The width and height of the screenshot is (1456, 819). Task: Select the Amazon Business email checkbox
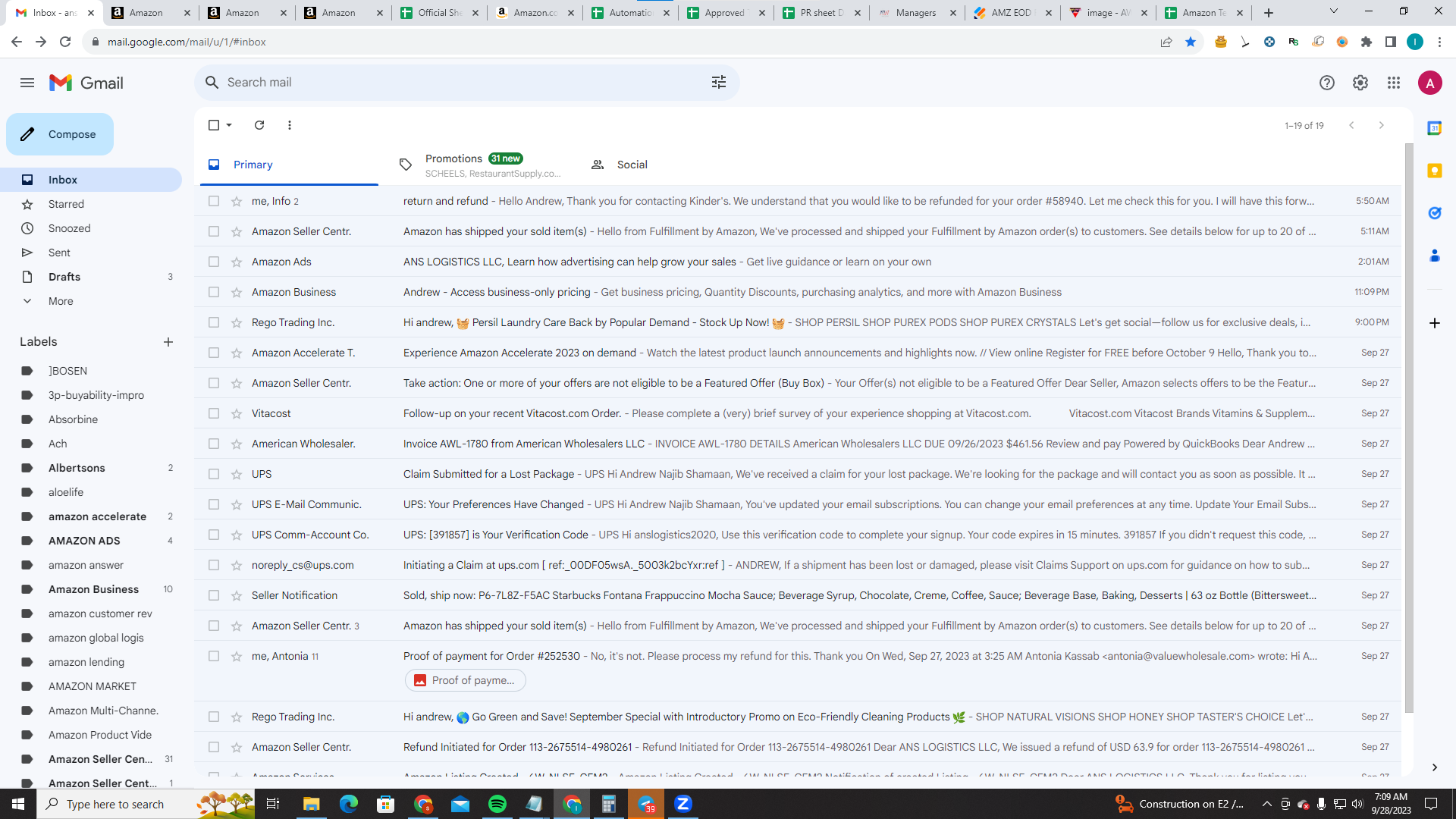214,292
